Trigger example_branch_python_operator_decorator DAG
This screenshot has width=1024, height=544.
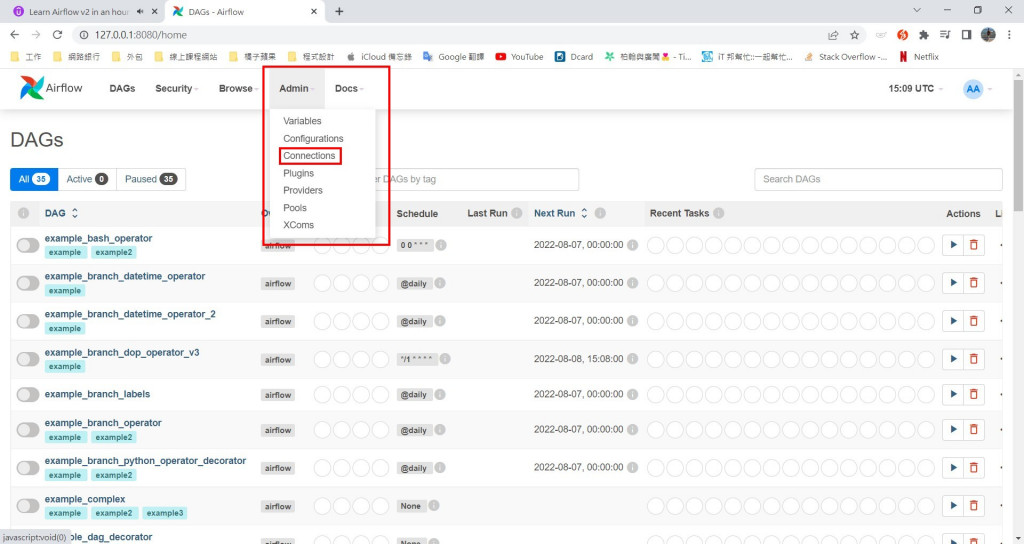953,467
